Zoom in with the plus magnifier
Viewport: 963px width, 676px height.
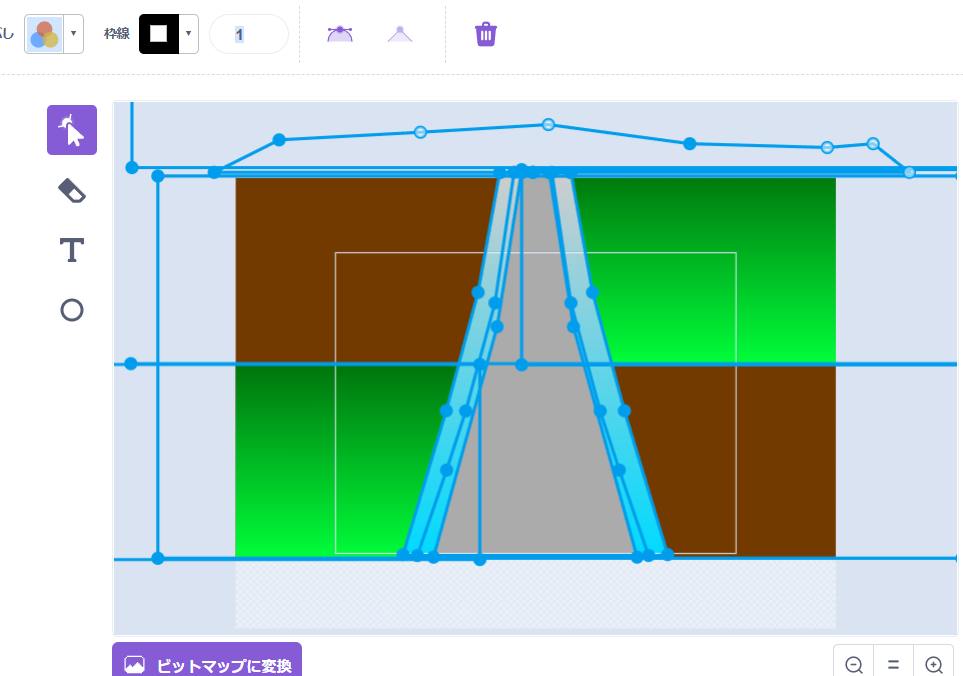pos(933,664)
